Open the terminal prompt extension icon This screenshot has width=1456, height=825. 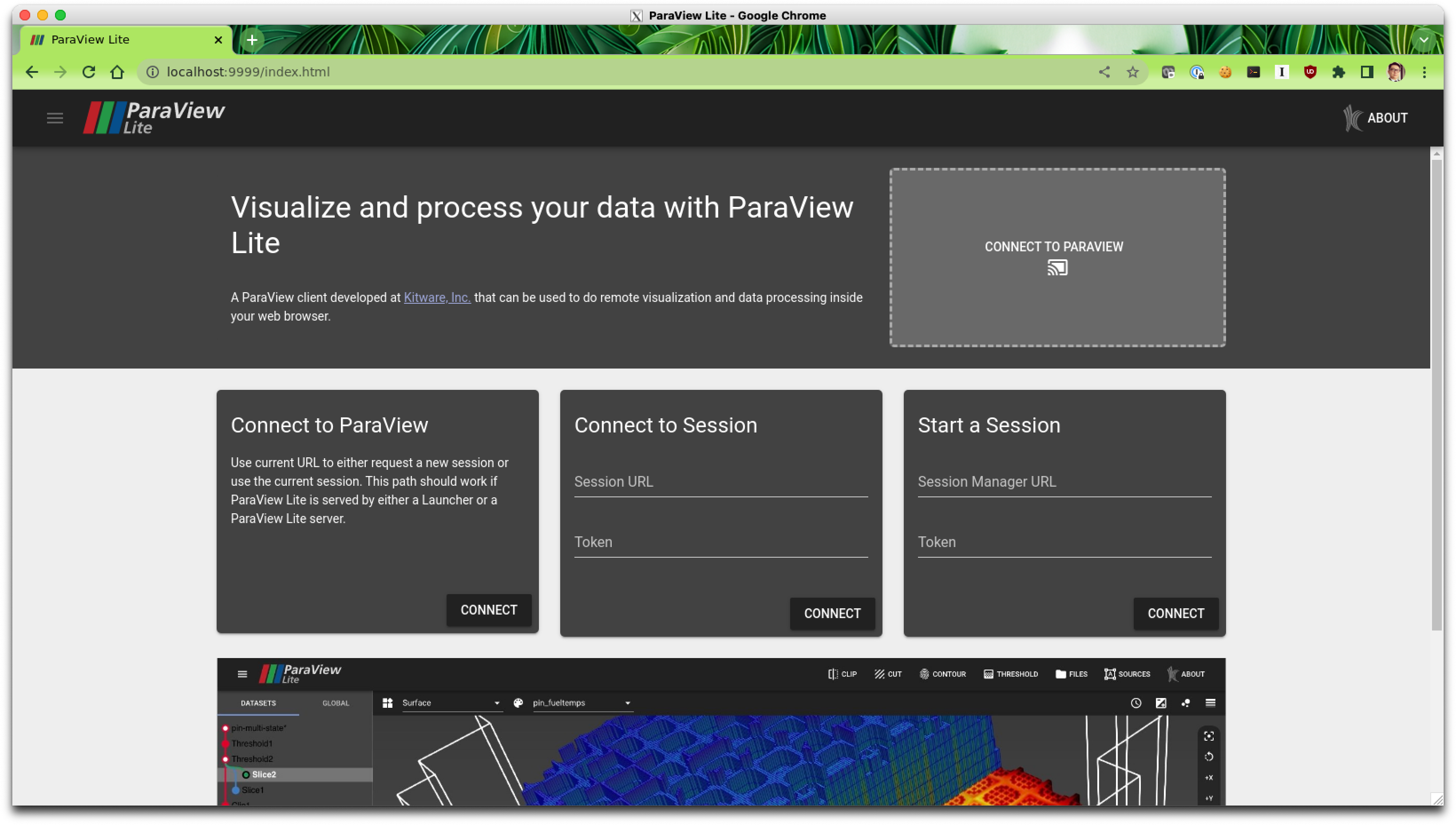click(x=1253, y=72)
